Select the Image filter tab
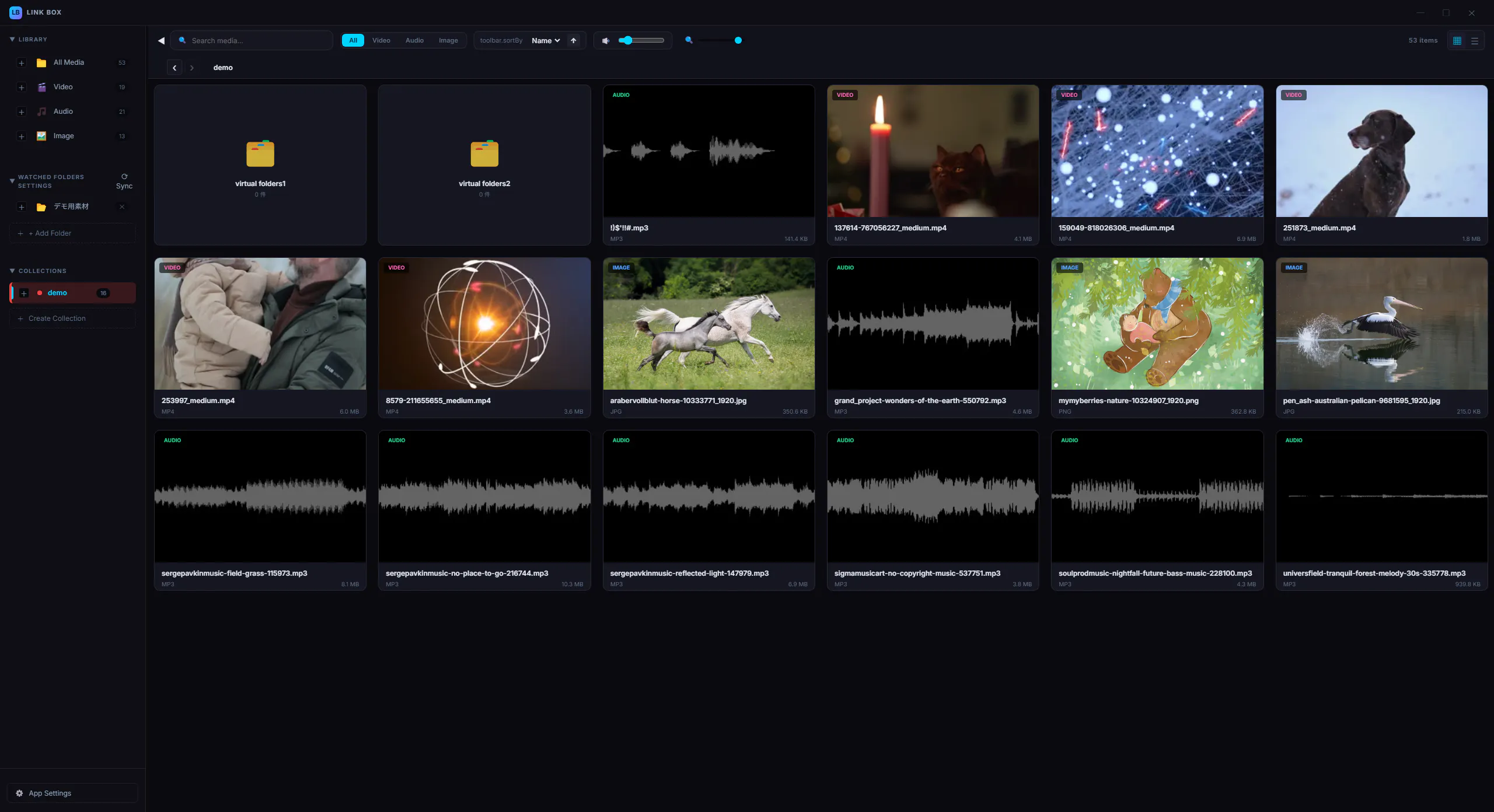Viewport: 1494px width, 812px height. (x=448, y=40)
